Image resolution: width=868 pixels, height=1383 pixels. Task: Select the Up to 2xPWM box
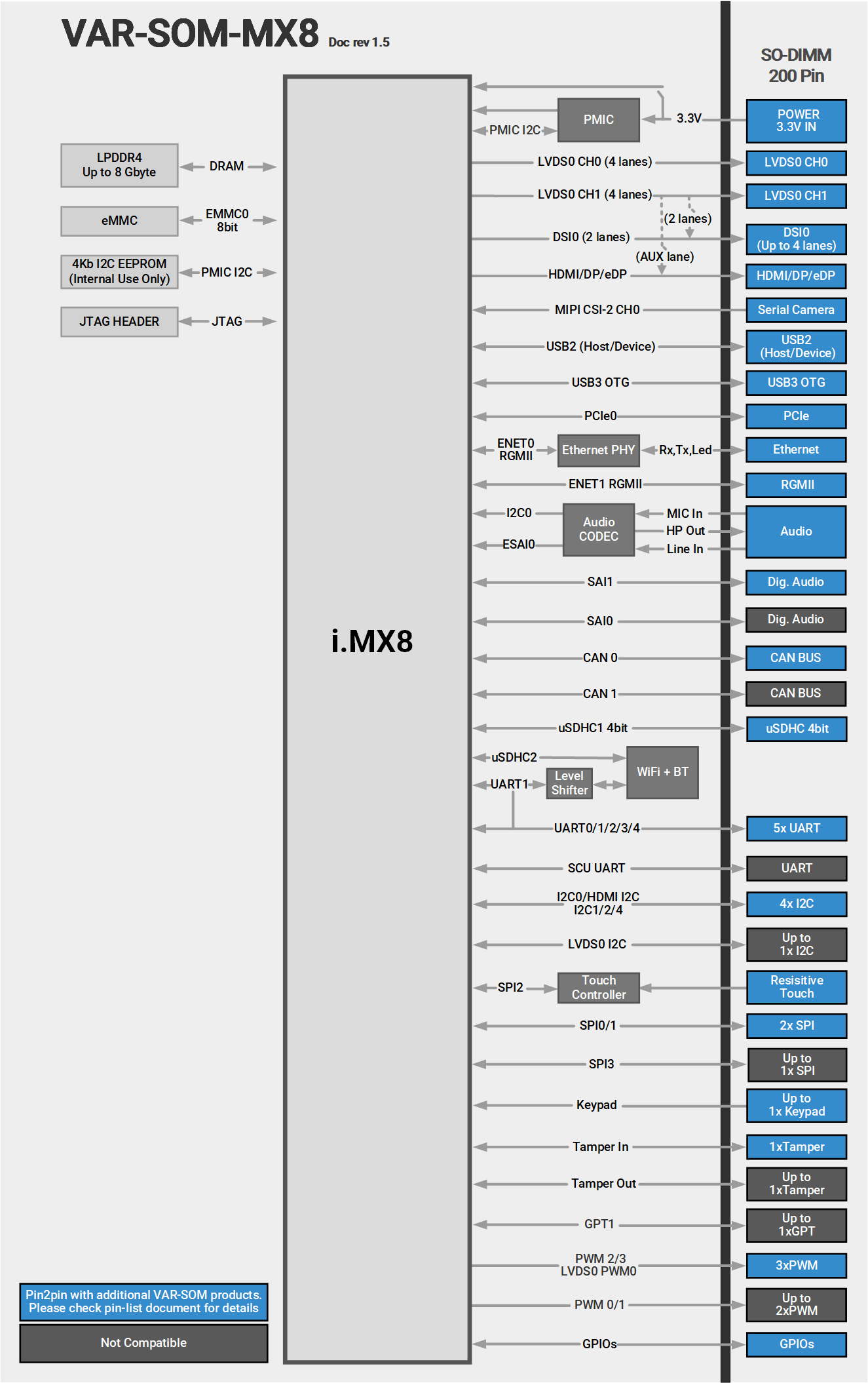pyautogui.click(x=796, y=1304)
